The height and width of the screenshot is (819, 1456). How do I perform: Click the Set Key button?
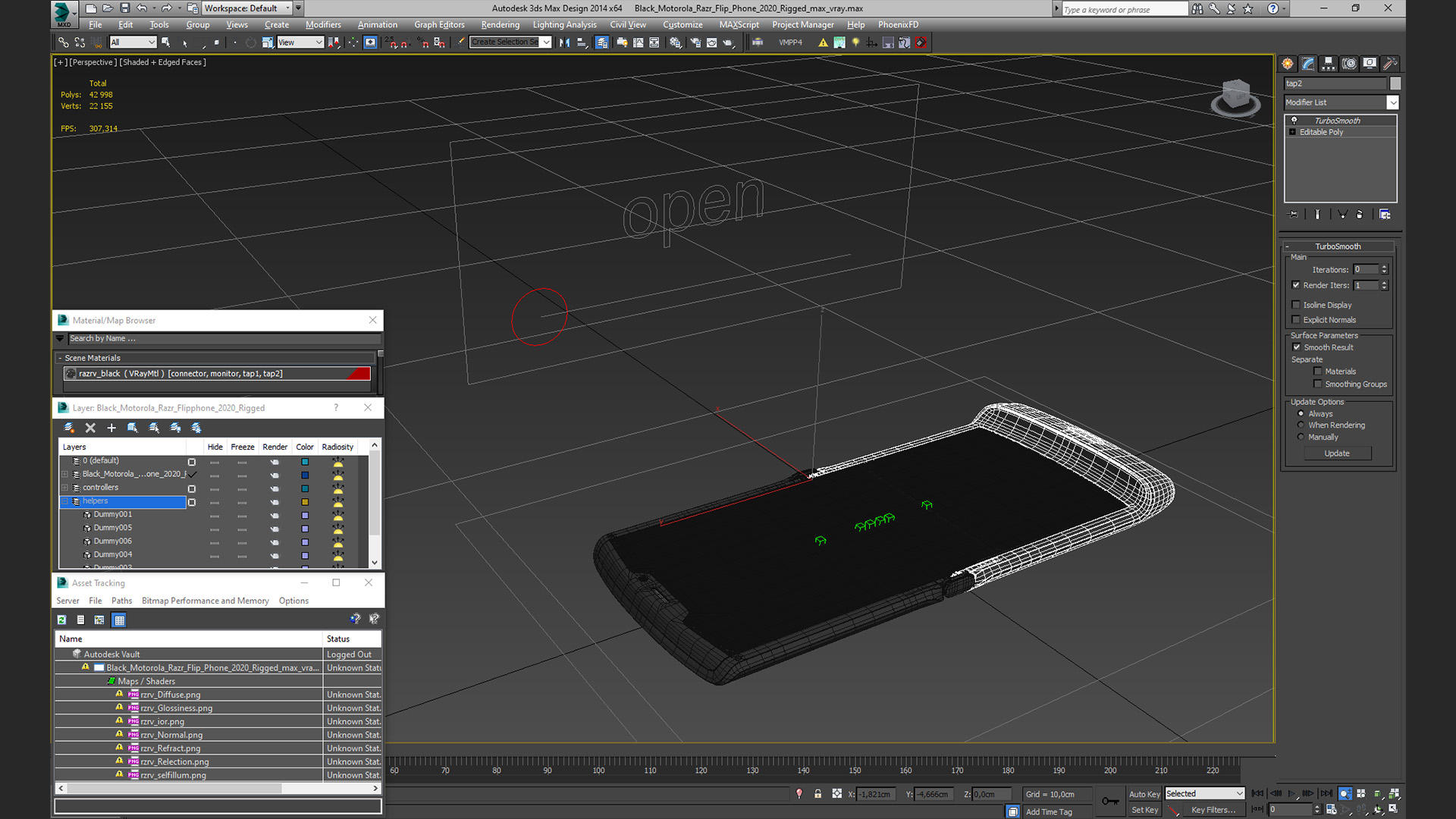tap(1144, 810)
